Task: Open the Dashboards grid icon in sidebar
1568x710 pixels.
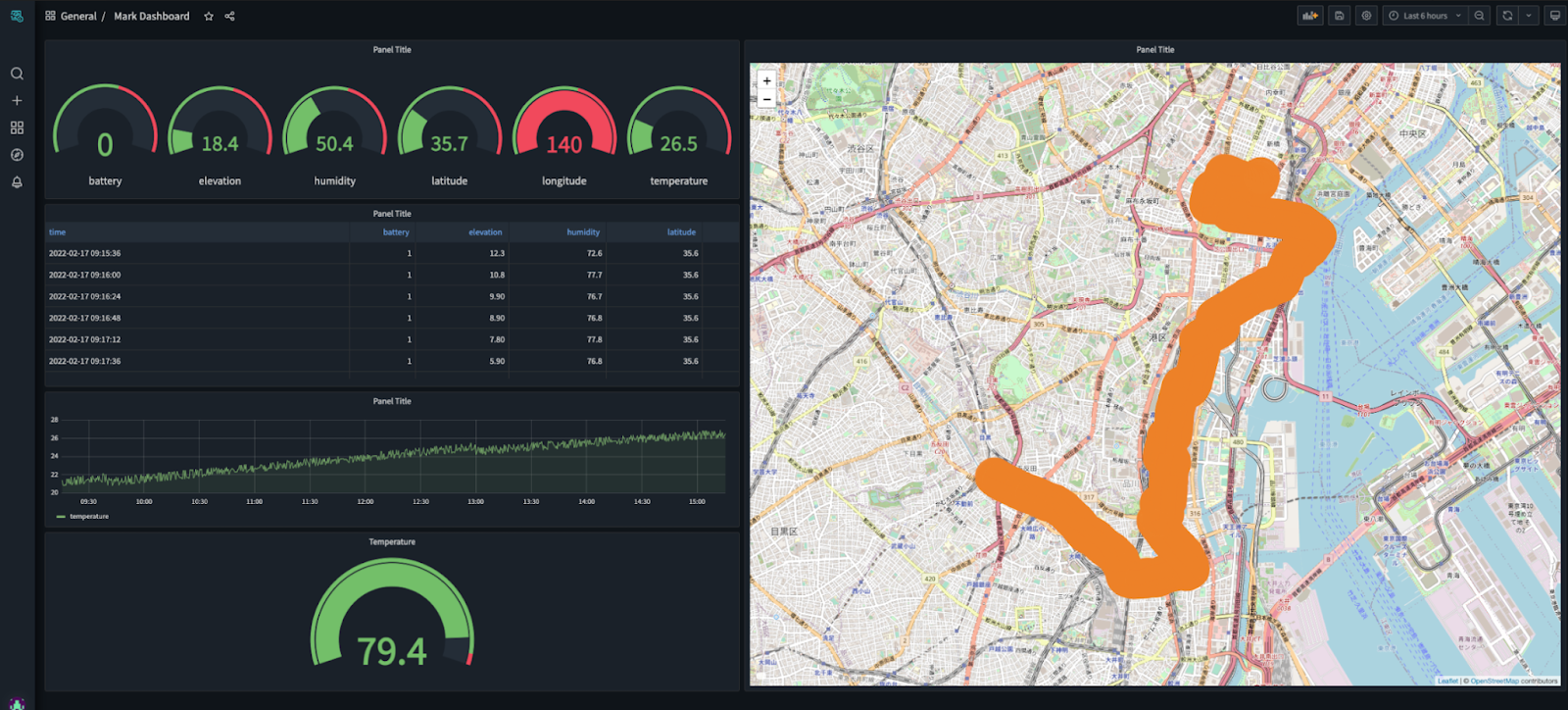Action: pyautogui.click(x=17, y=127)
